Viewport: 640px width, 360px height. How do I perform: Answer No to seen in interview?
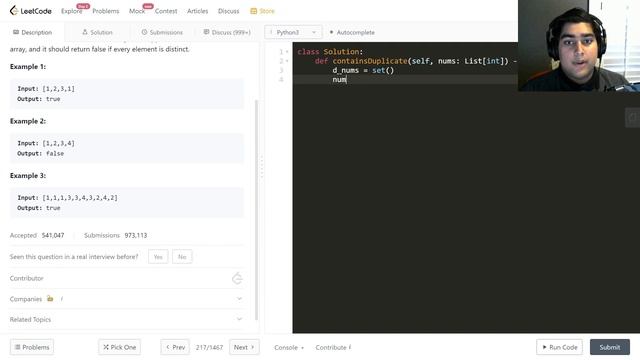[x=182, y=257]
